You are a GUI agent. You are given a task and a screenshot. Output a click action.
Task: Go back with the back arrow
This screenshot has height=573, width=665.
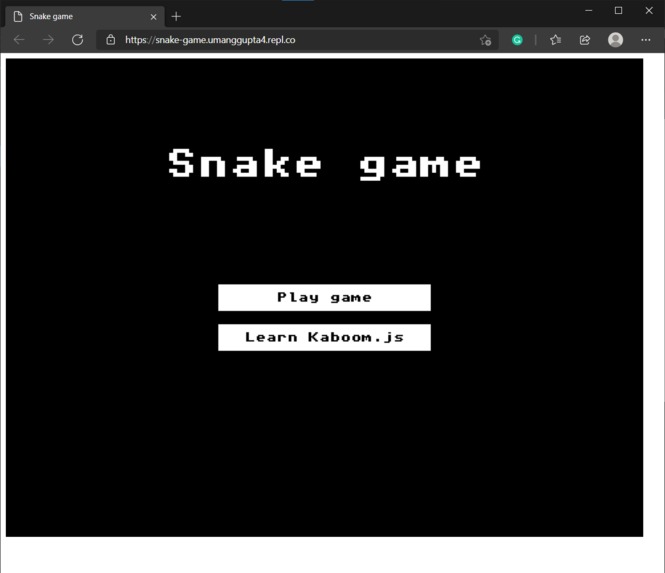(x=19, y=40)
